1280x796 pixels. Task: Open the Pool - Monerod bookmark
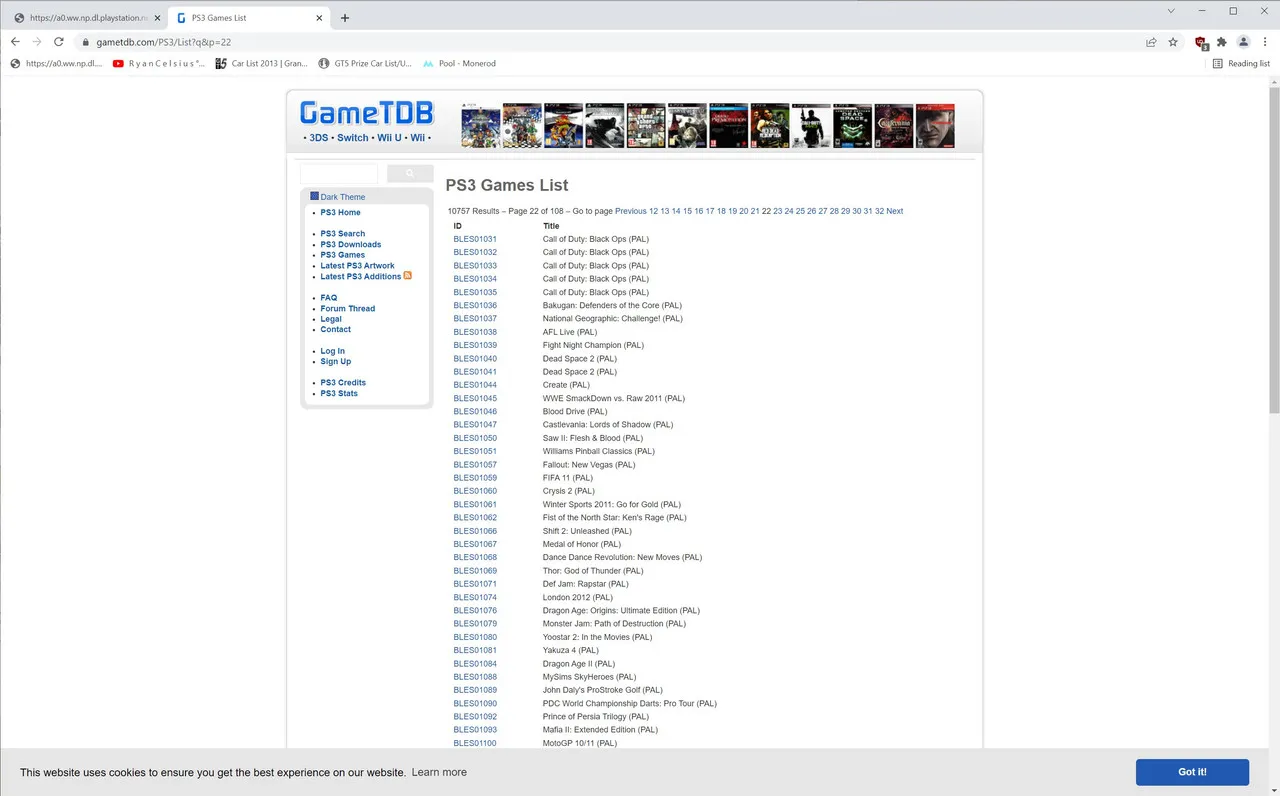pyautogui.click(x=459, y=63)
